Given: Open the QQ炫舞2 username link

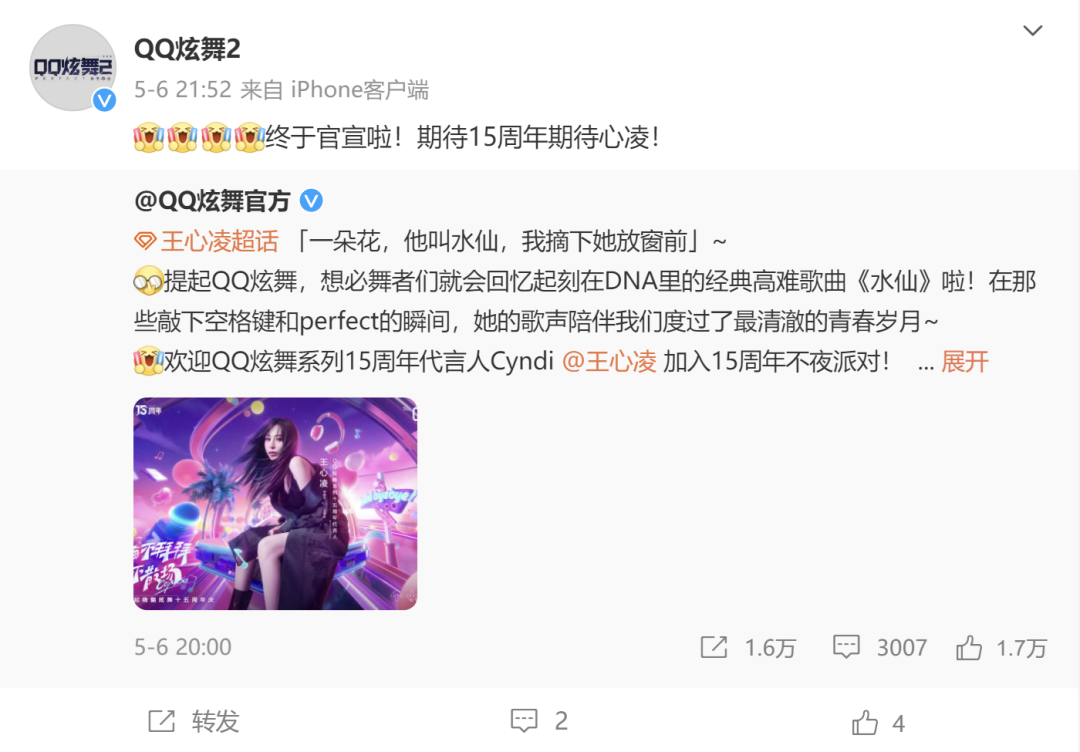Looking at the screenshot, I should (x=187, y=50).
